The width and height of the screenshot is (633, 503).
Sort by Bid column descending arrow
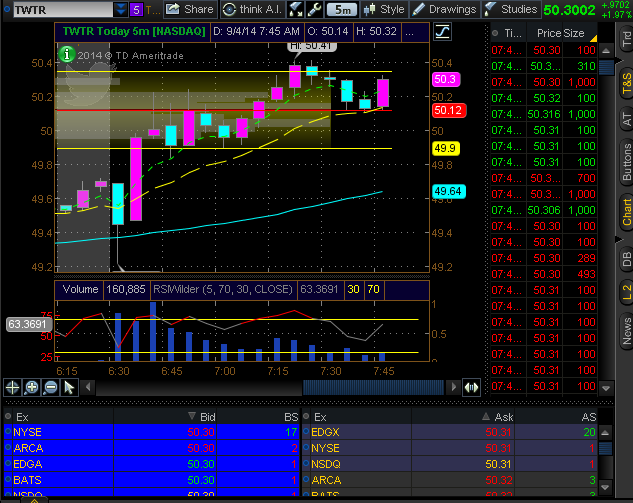pyautogui.click(x=192, y=416)
